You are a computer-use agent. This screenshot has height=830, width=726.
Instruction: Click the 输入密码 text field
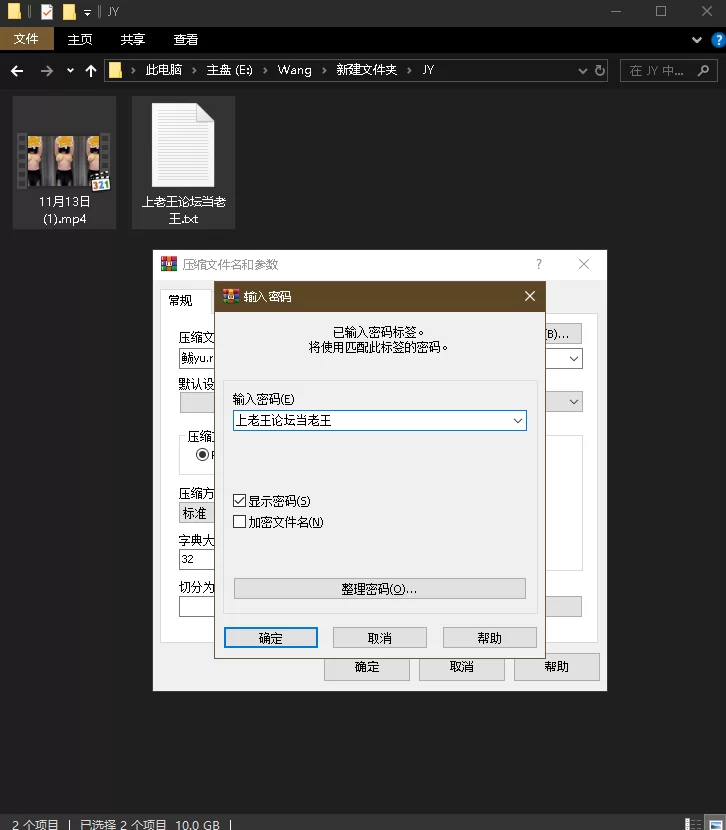(x=370, y=421)
